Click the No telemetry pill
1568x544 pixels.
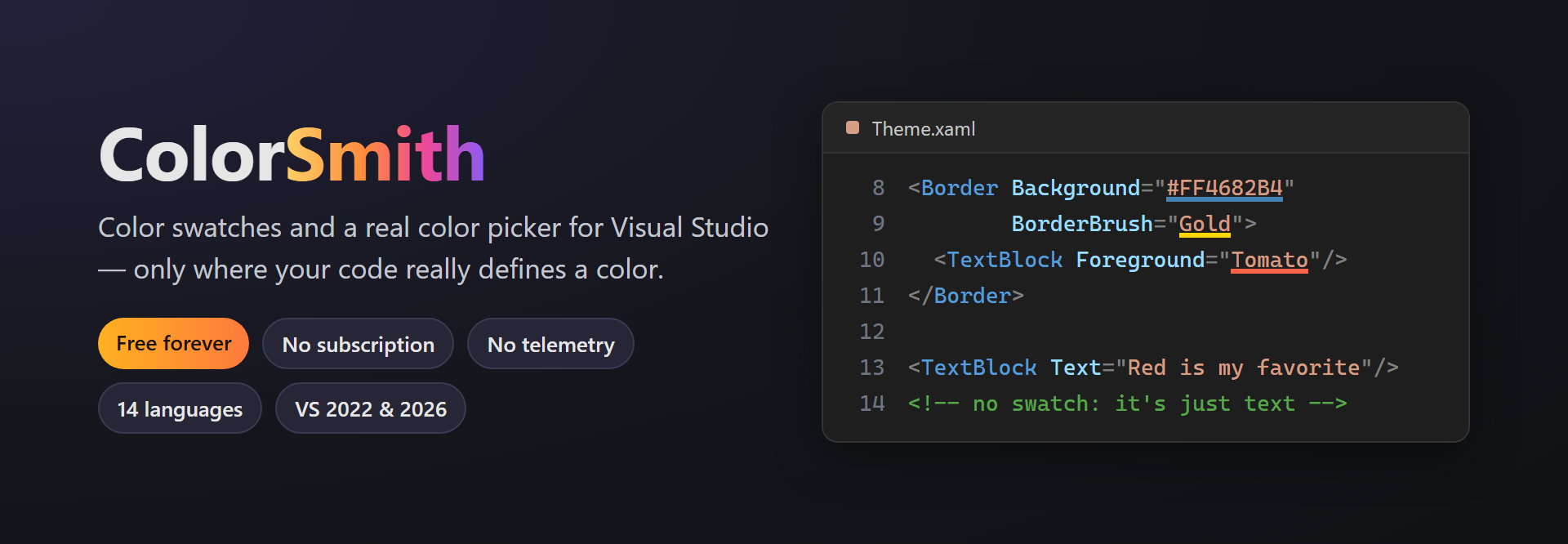(550, 344)
